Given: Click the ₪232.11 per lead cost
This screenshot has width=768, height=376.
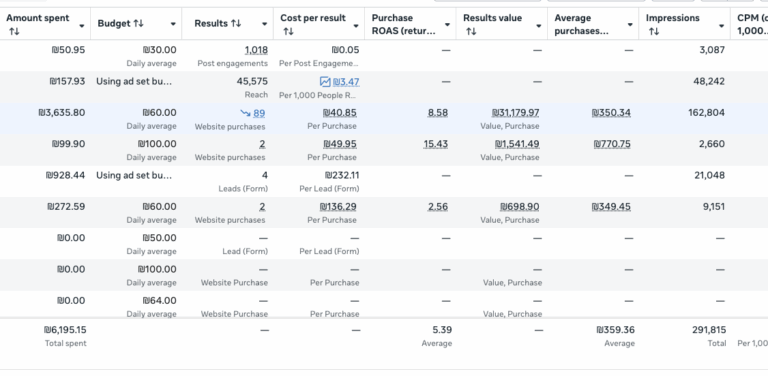Looking at the screenshot, I should click(342, 175).
